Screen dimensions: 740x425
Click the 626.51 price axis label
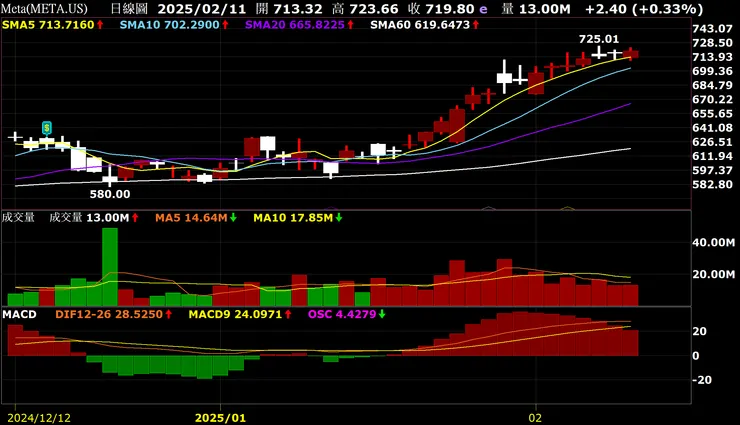point(713,142)
